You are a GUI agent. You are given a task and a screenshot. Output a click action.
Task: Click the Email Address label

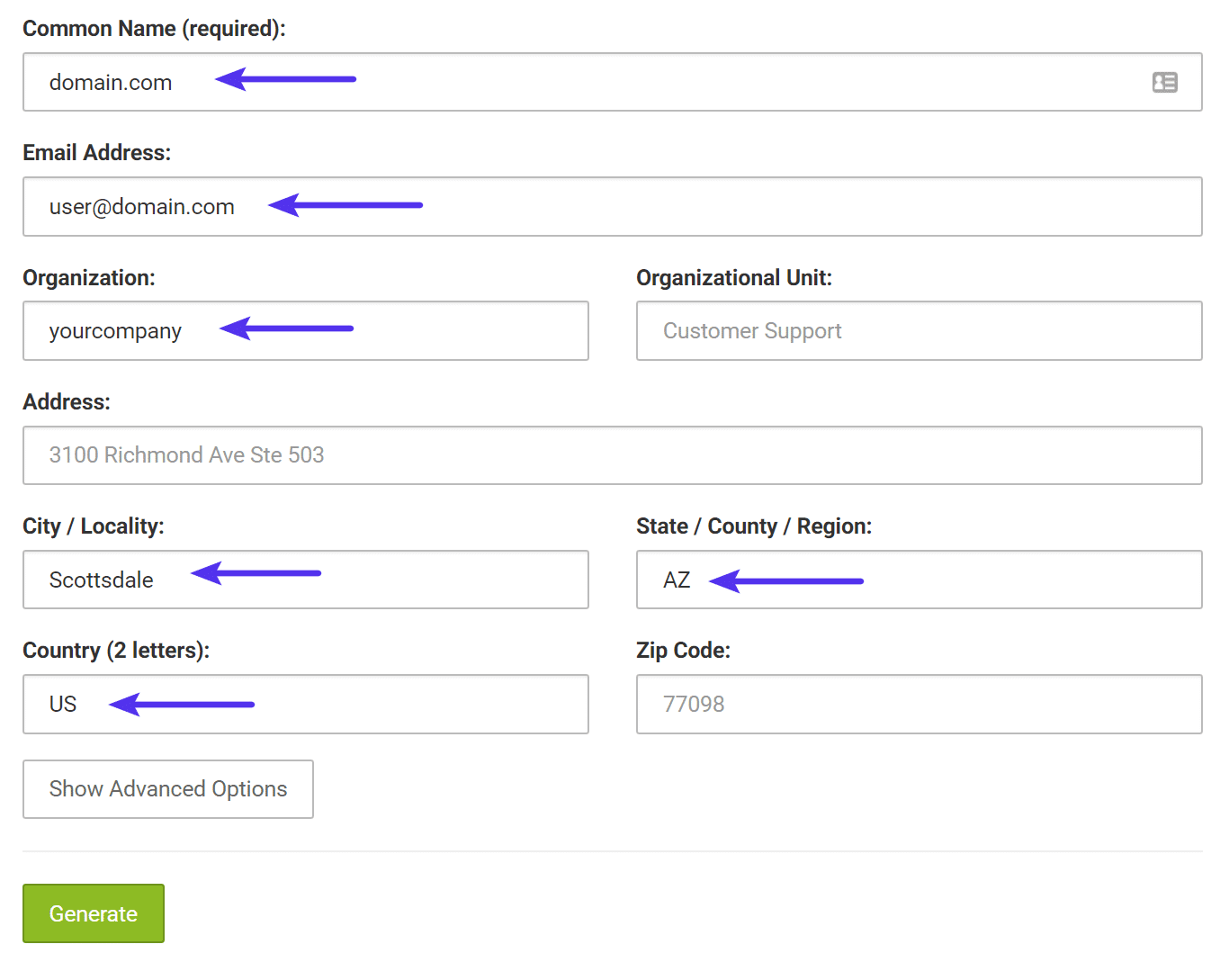pos(96,152)
